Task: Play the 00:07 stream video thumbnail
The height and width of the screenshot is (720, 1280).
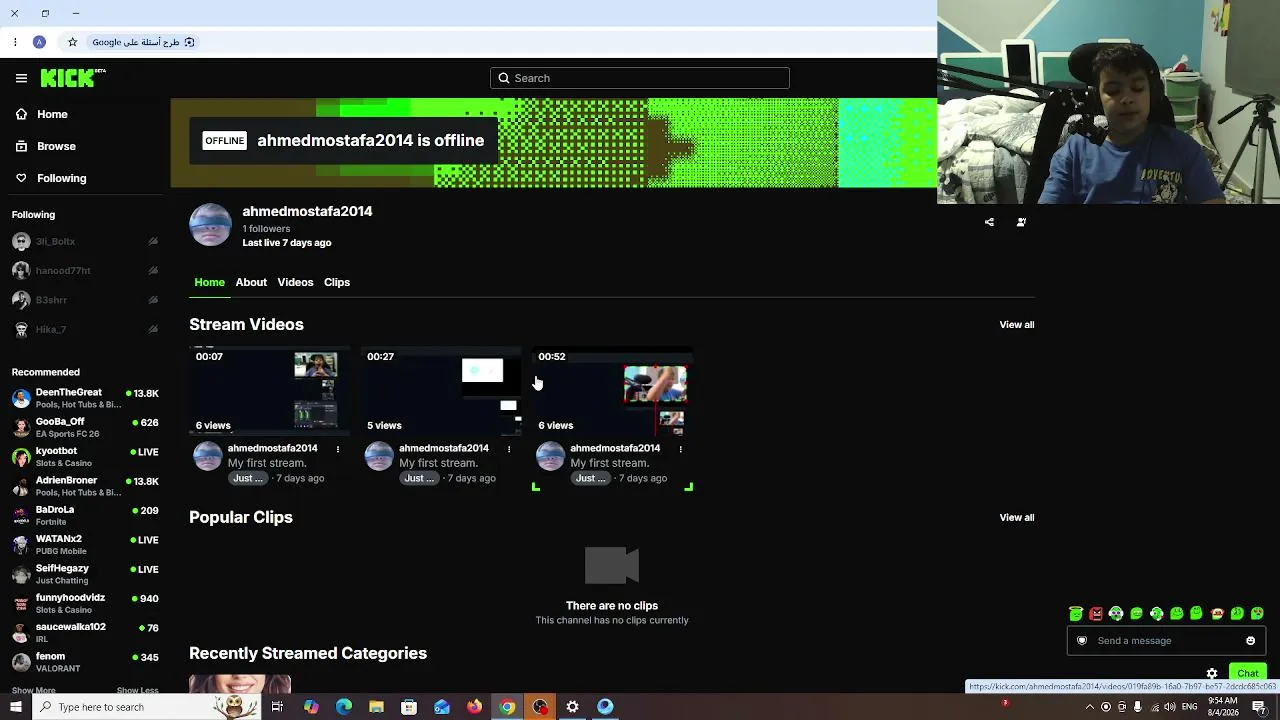Action: [270, 391]
